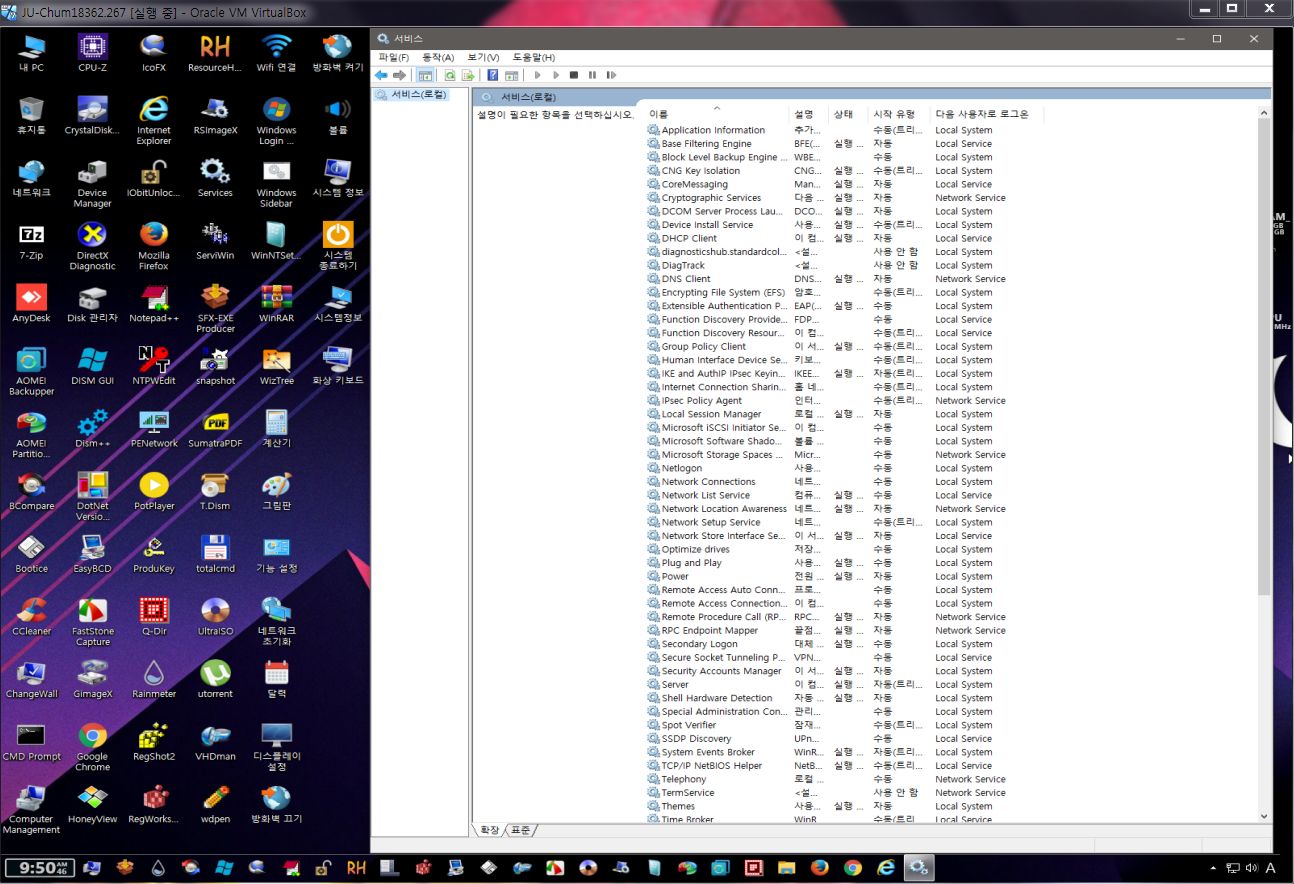1294x884 pixels.
Task: Click the Google Chrome desktop icon
Action: [92, 747]
